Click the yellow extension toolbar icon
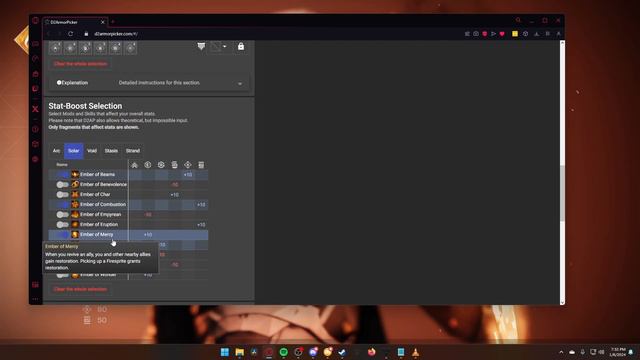This screenshot has height=360, width=640. click(x=515, y=34)
